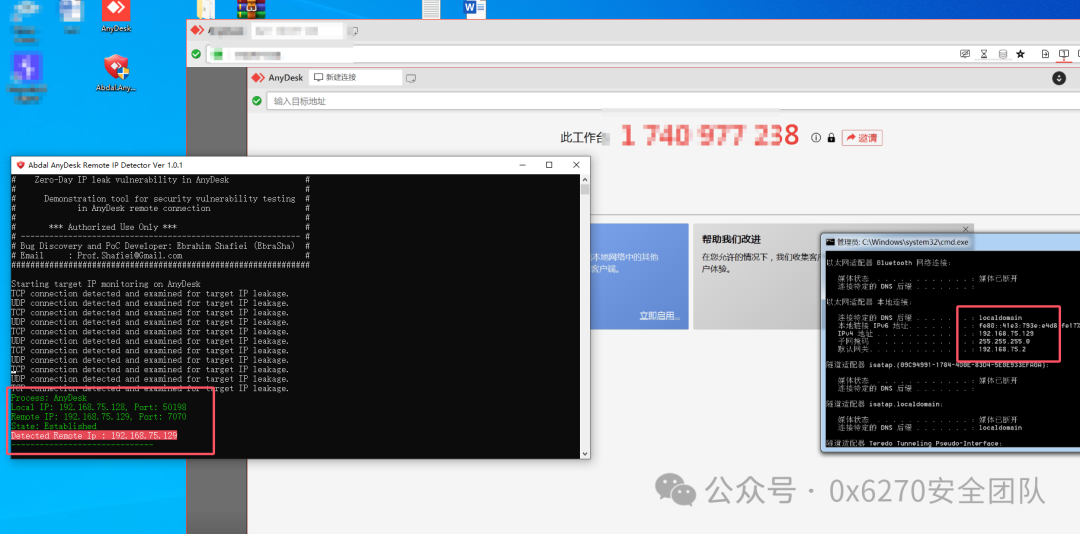This screenshot has height=534, width=1080.
Task: Add a new tab in outer AnyDesk session window
Action: pos(353,31)
